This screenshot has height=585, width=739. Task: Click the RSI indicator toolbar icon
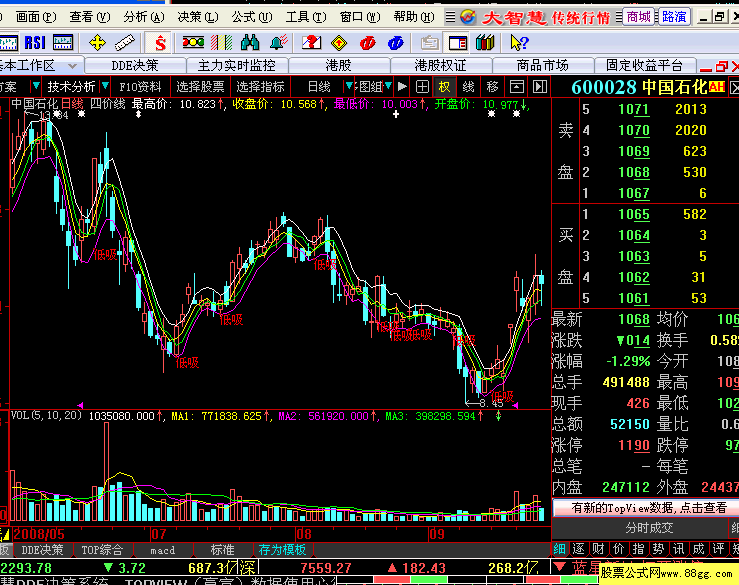click(x=35, y=43)
